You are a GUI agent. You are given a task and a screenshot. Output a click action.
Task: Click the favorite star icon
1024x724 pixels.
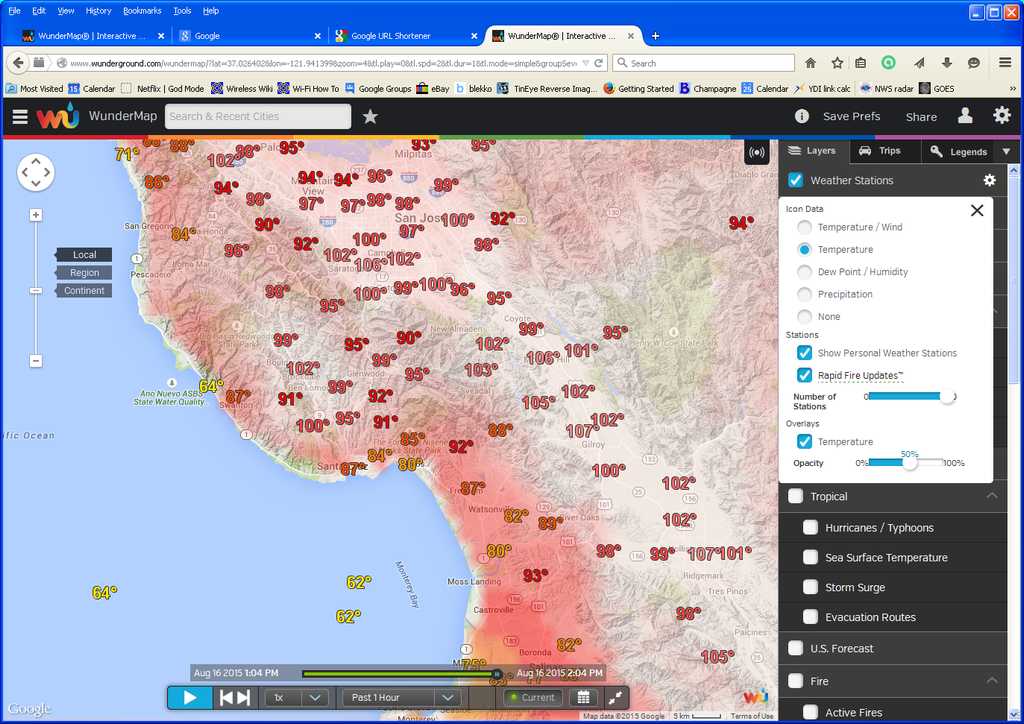[370, 117]
